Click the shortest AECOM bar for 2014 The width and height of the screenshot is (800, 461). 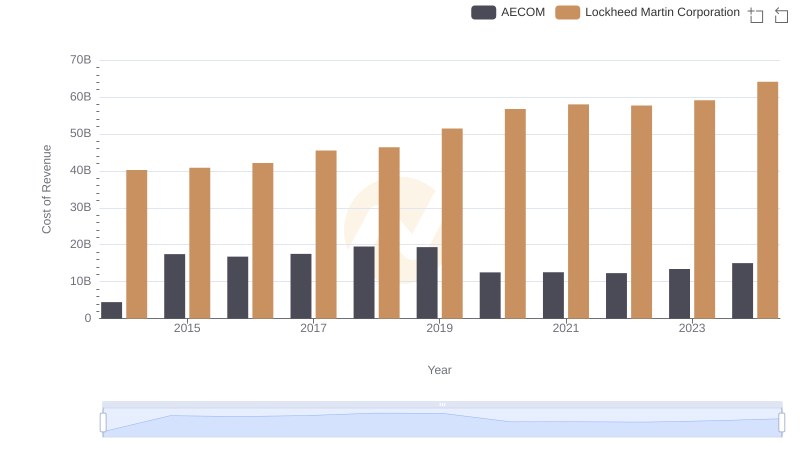tap(112, 310)
